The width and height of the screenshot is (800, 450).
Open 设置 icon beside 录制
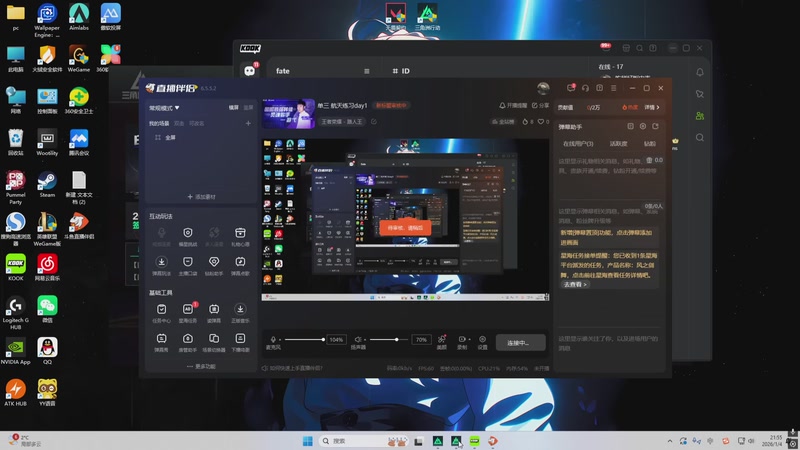[482, 339]
